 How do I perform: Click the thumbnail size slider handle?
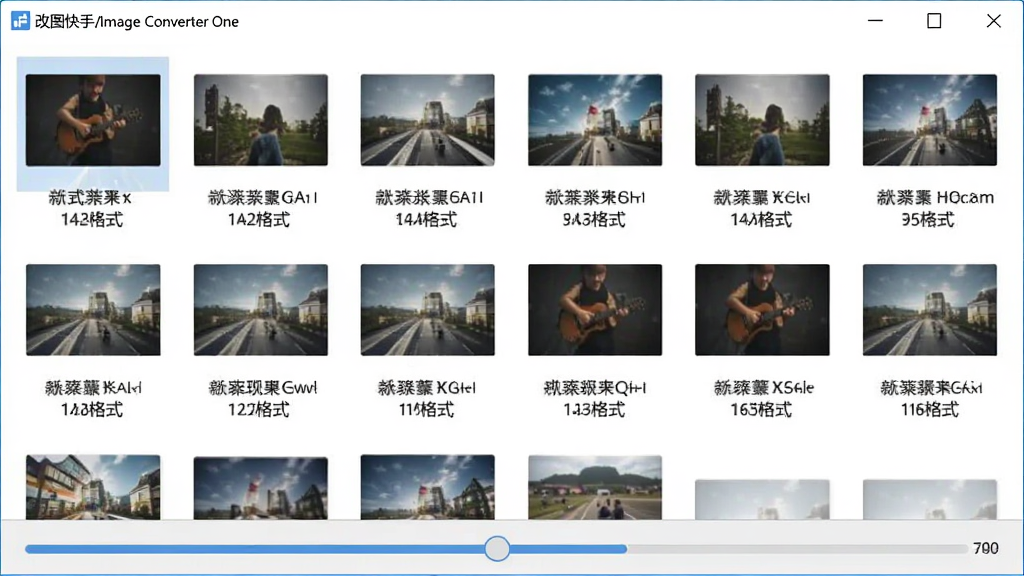(497, 549)
